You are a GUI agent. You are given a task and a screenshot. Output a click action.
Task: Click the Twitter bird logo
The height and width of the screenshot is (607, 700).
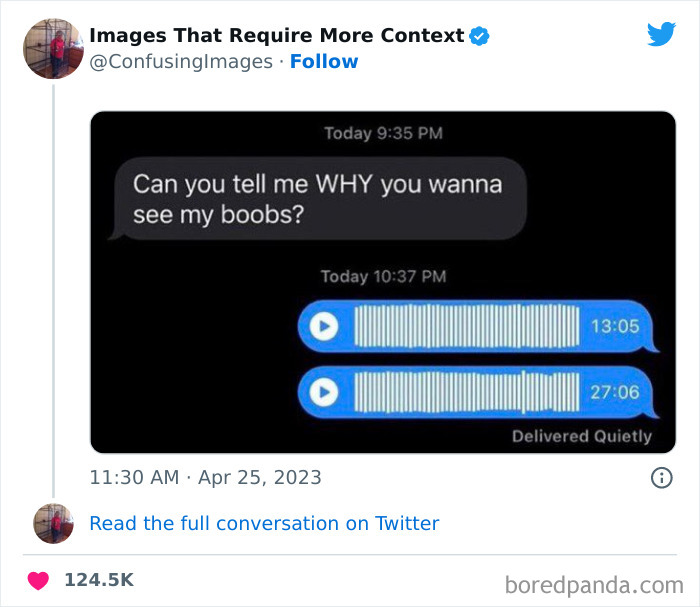click(662, 34)
